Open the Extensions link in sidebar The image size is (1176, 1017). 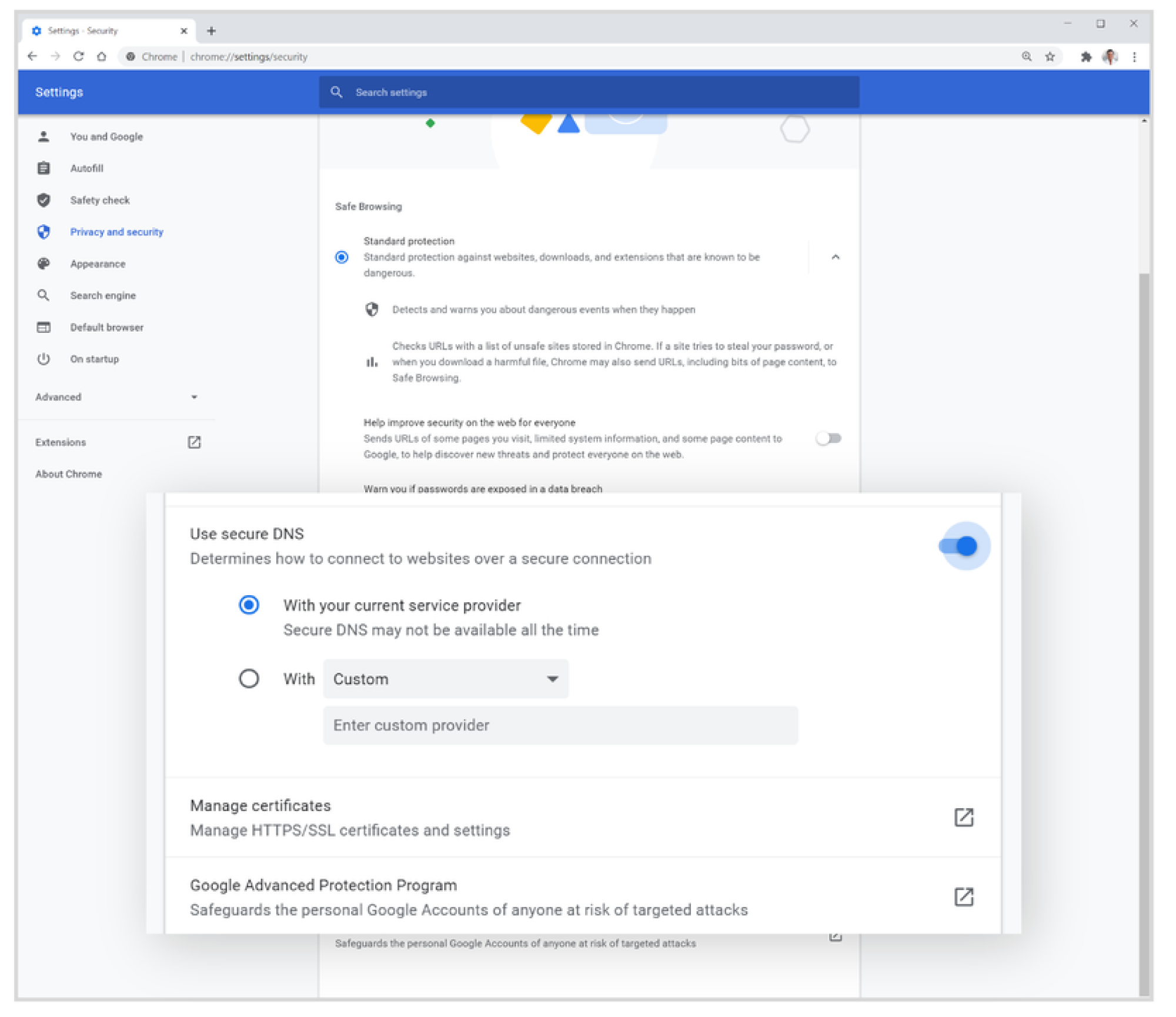click(x=61, y=442)
